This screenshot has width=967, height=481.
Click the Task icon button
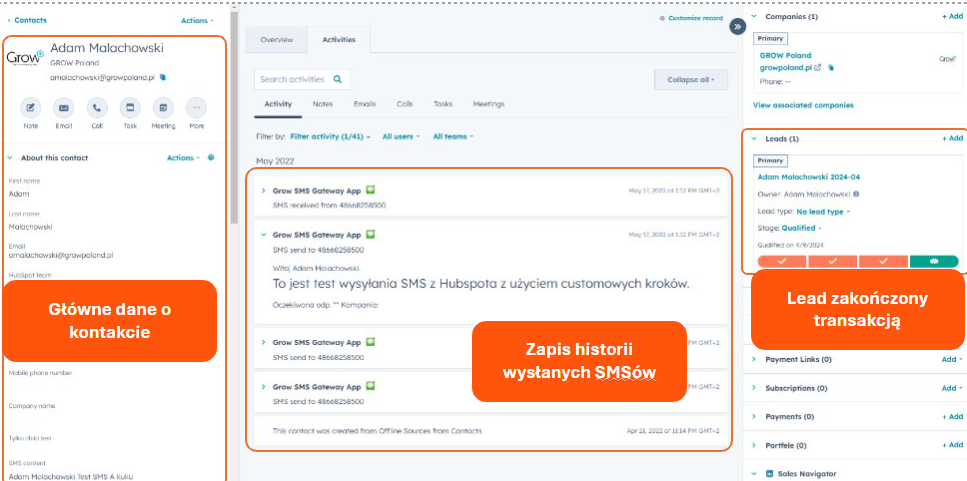[130, 108]
